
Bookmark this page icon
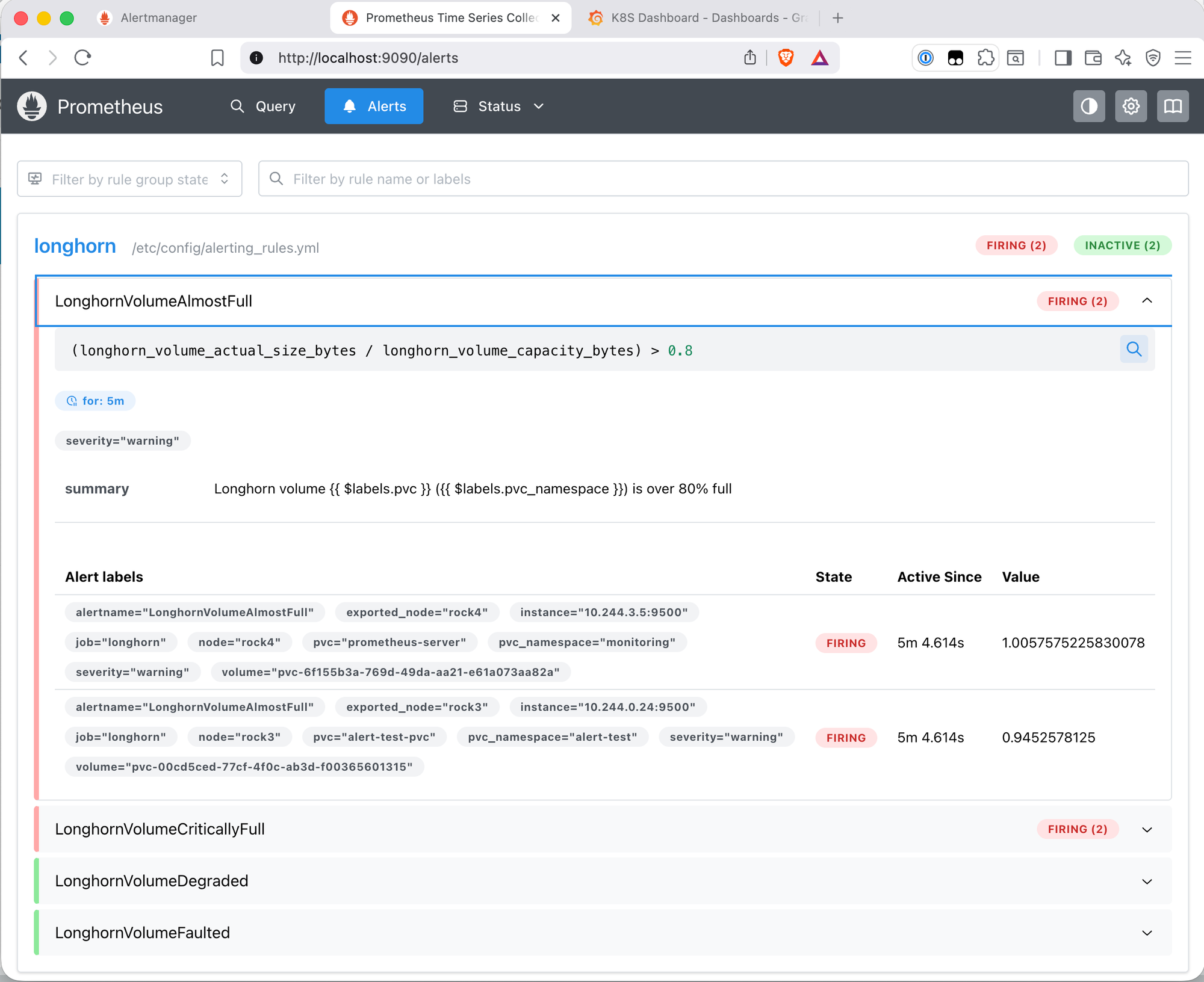(217, 58)
